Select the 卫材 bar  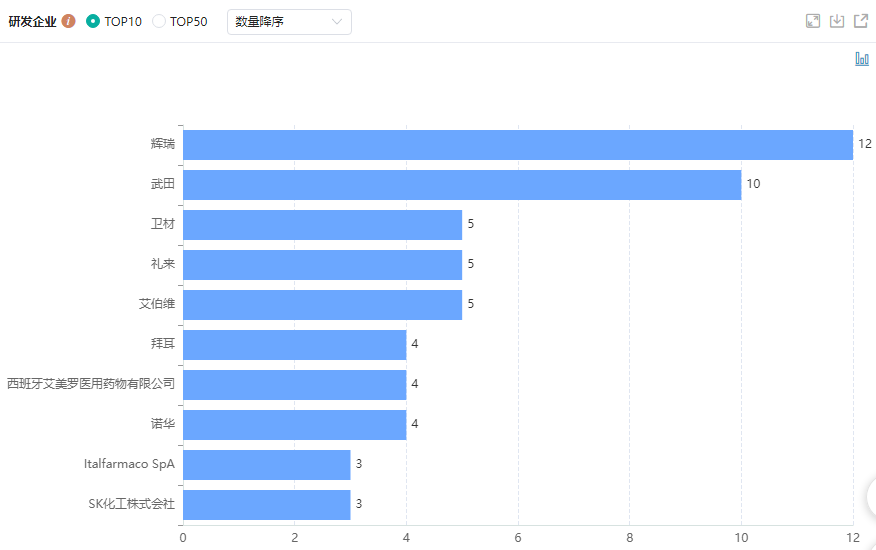pos(322,225)
